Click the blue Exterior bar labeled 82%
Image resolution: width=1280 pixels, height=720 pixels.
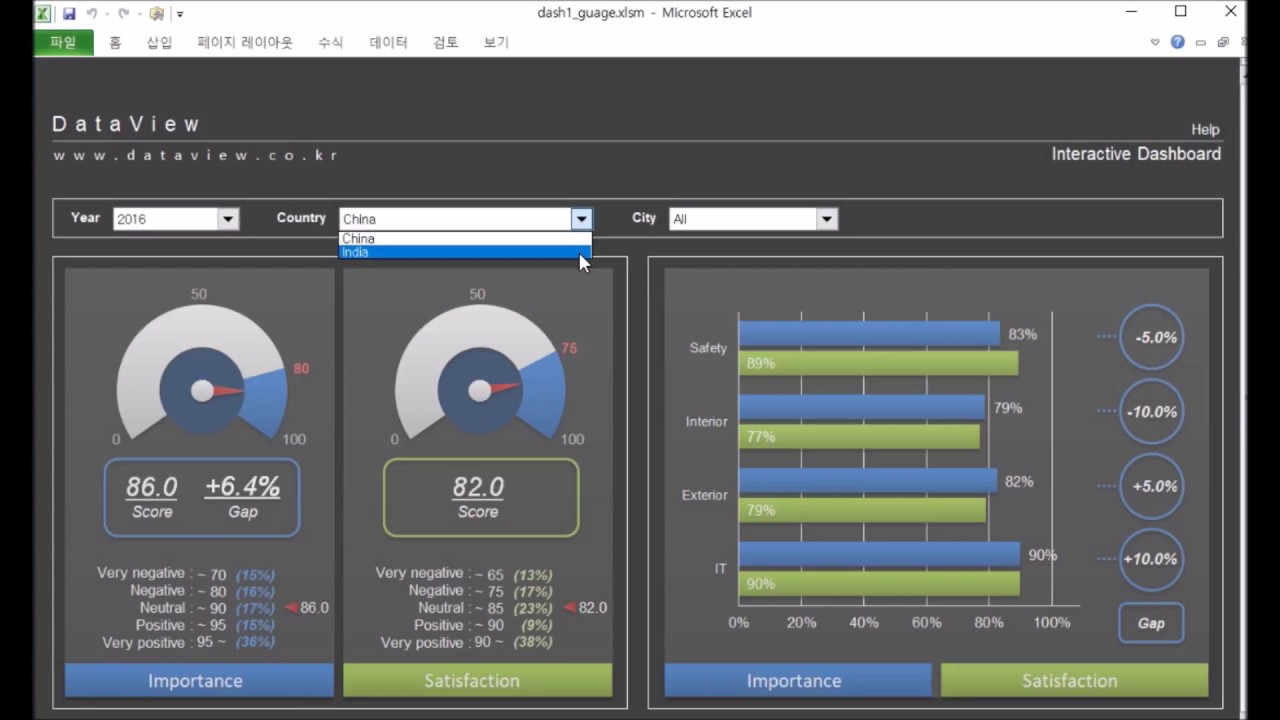click(868, 481)
